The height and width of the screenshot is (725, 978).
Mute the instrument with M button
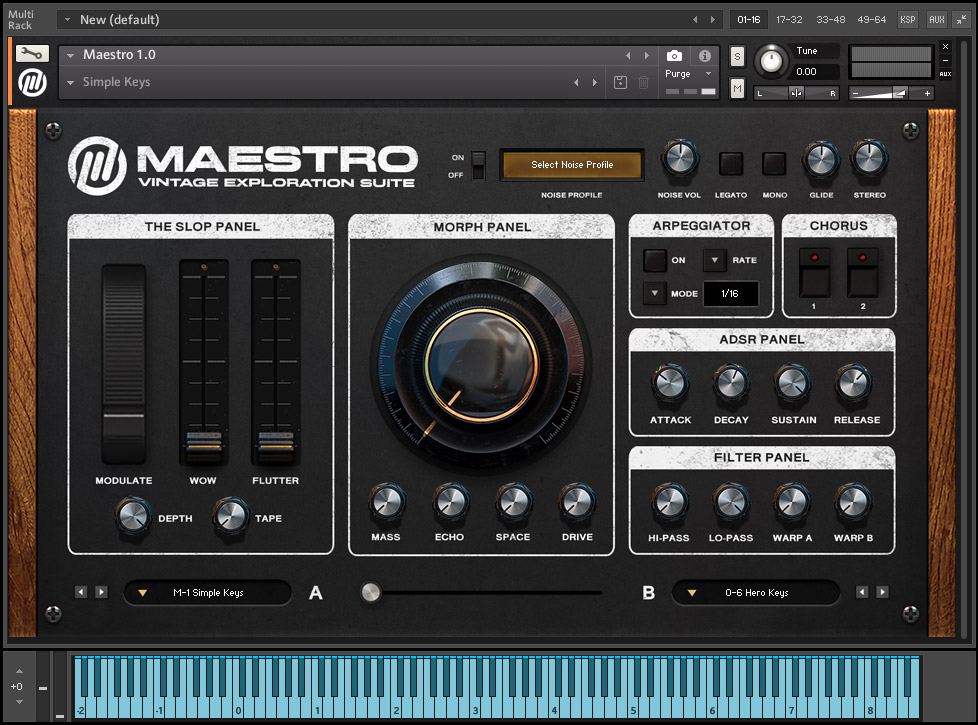(737, 89)
